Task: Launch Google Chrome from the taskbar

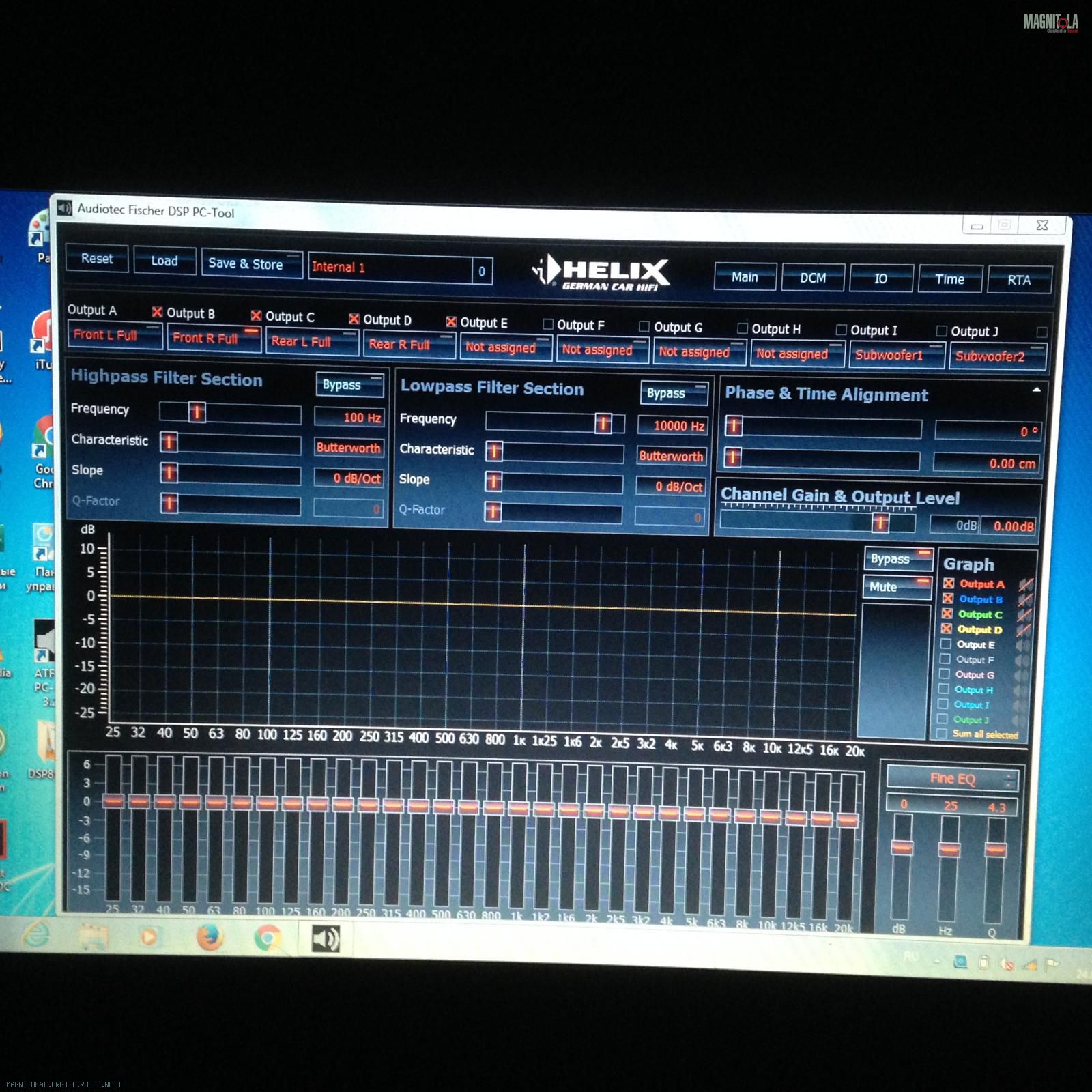Action: [x=268, y=938]
